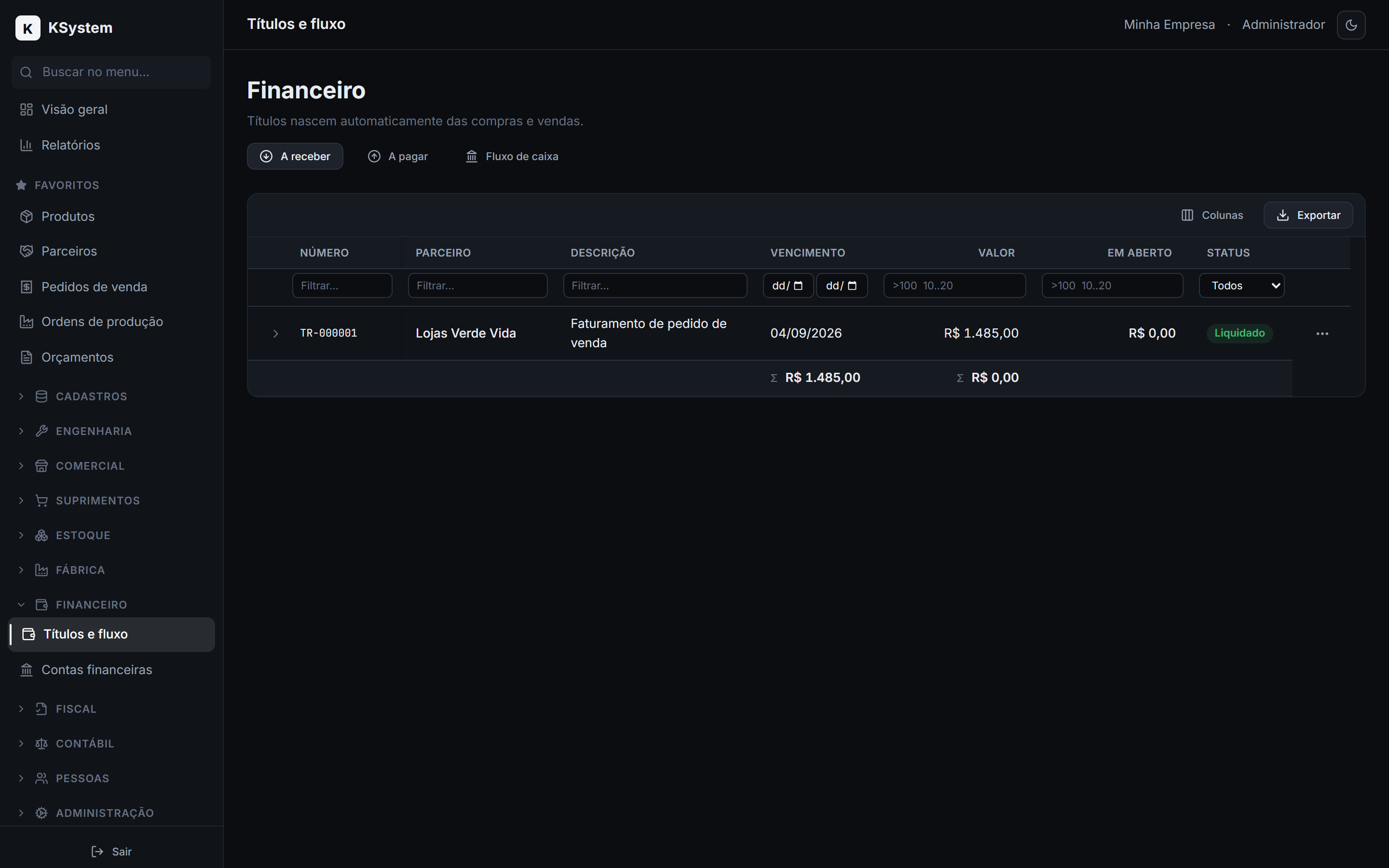
Task: Expand the ENGENHARIA section chevron
Action: [21, 431]
